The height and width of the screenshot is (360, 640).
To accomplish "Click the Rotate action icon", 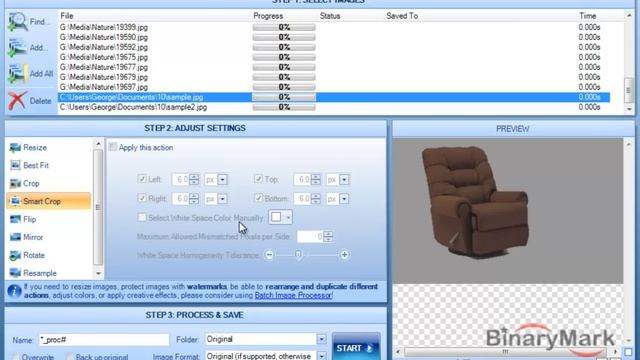I will coord(15,256).
